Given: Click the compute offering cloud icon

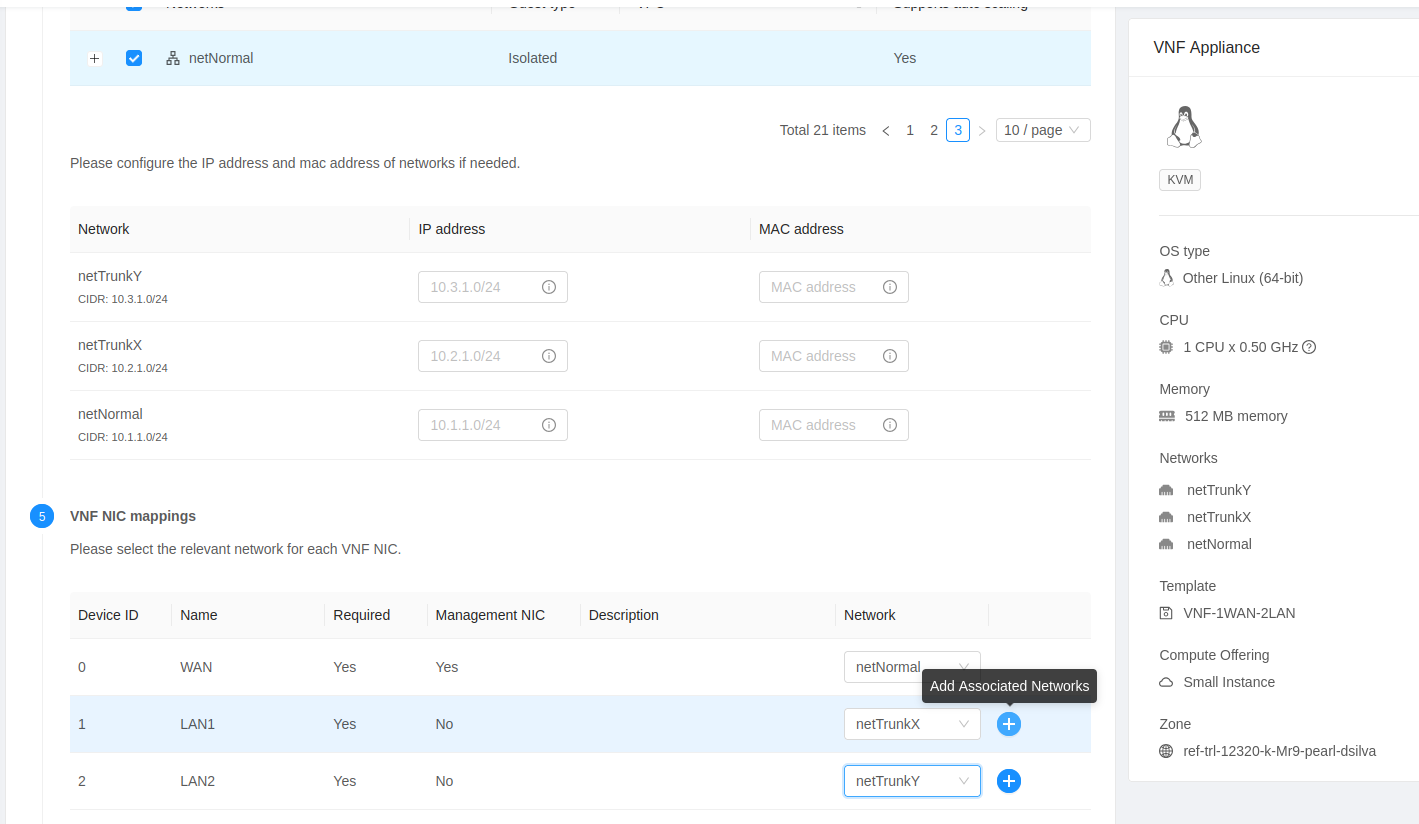Looking at the screenshot, I should 1166,682.
